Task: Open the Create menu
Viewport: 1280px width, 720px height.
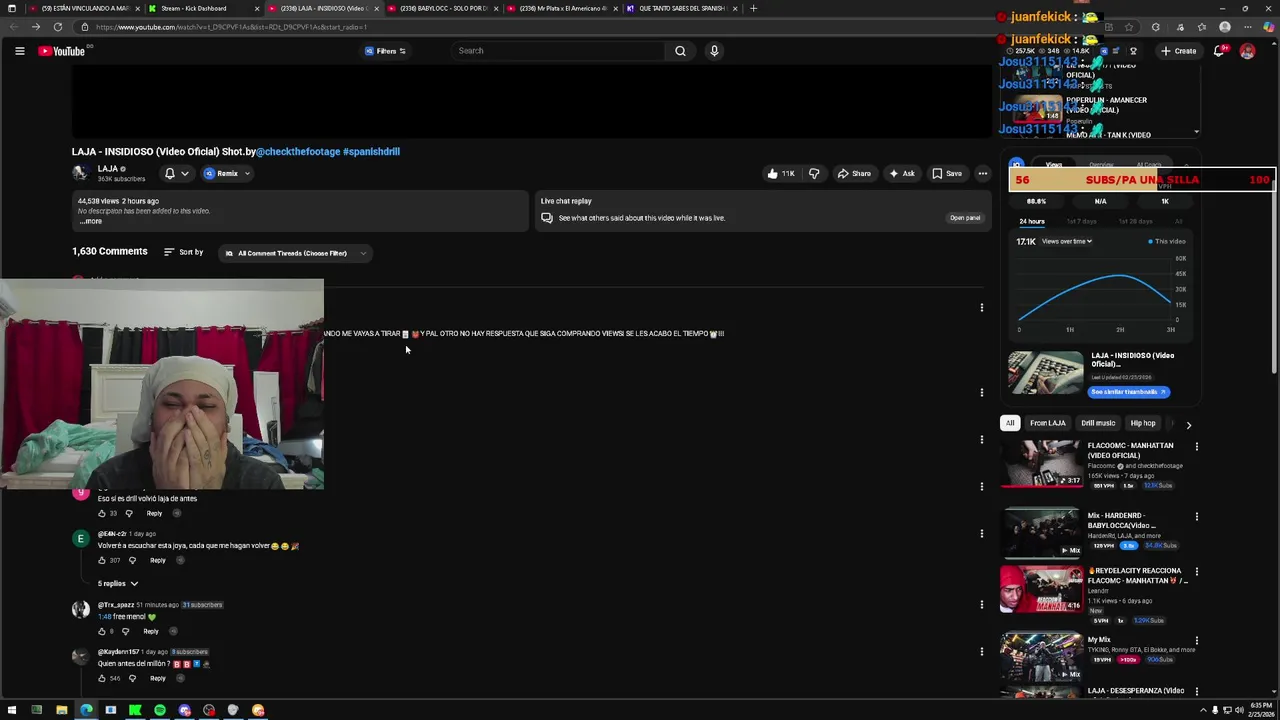Action: 1178,51
